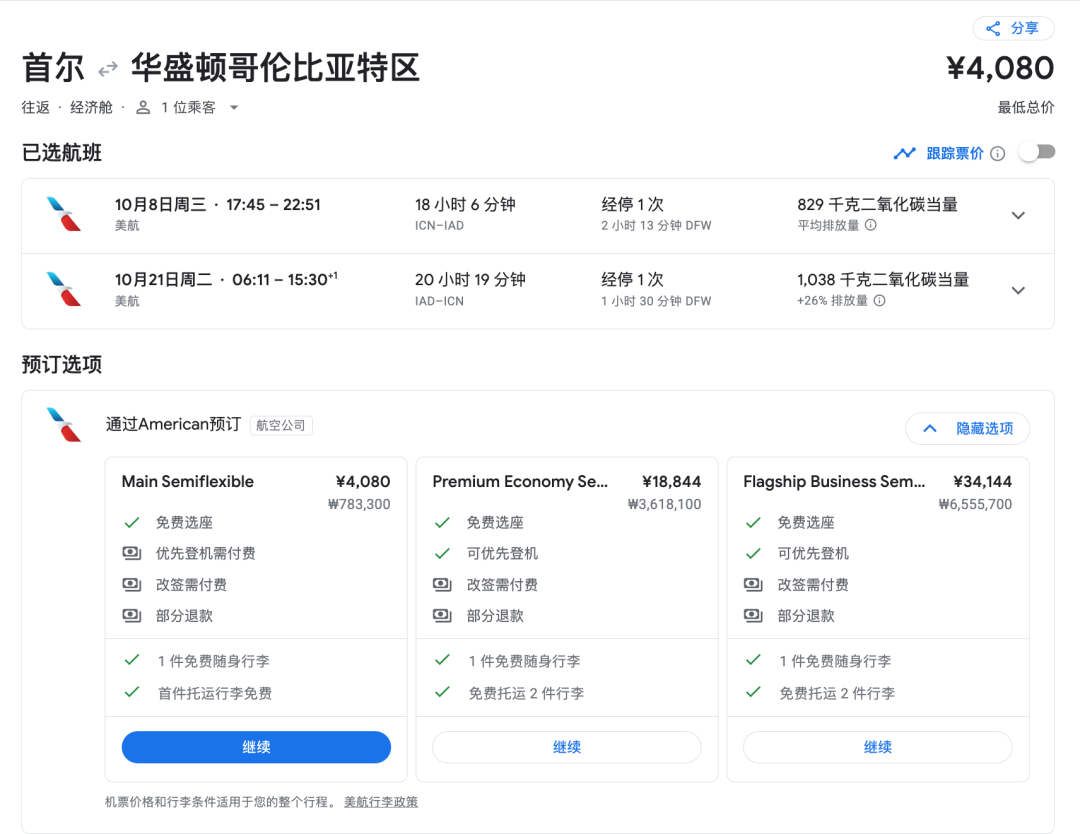Click the info icon next to 平均排放量
The image size is (1080, 834).
pyautogui.click(x=870, y=225)
